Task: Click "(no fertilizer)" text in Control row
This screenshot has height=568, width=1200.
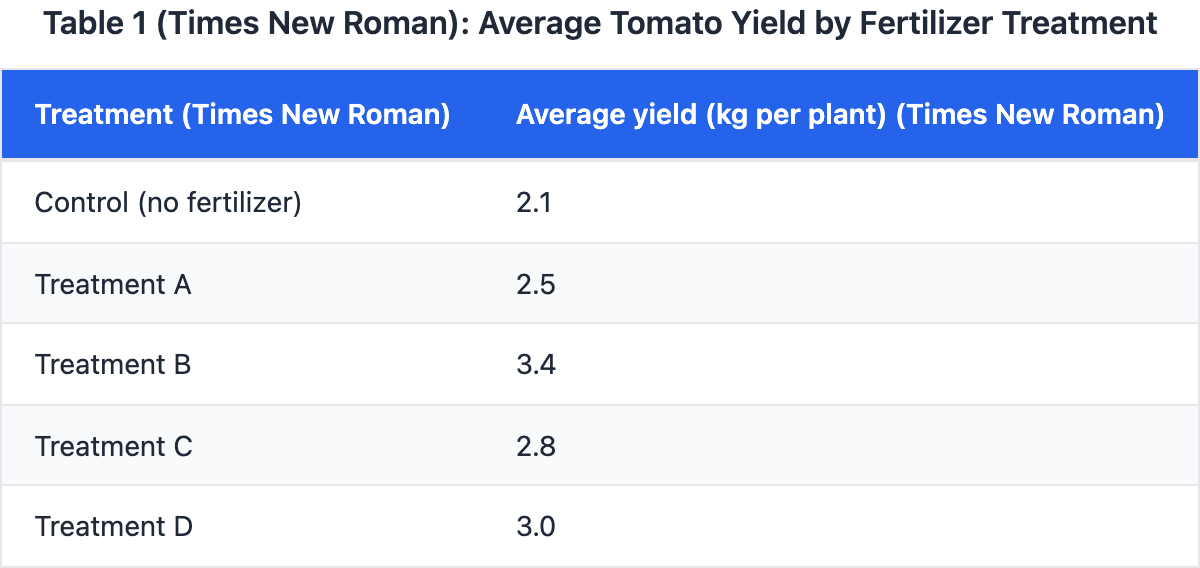Action: pyautogui.click(x=219, y=203)
